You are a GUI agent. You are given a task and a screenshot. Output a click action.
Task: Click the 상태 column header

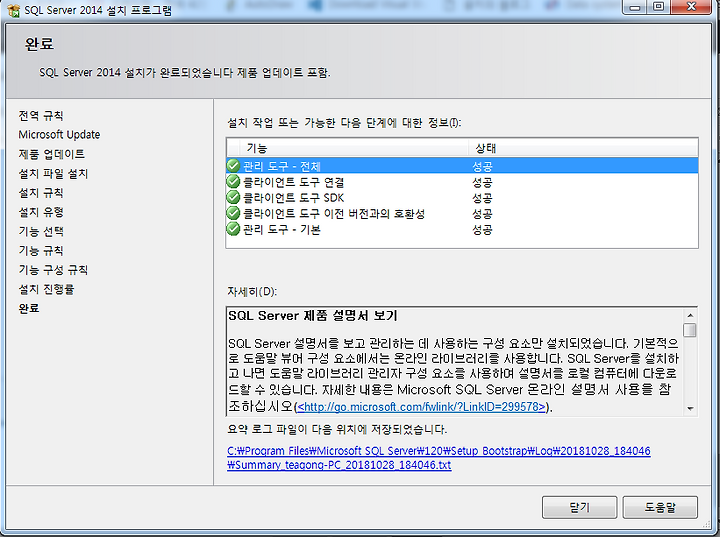point(583,148)
